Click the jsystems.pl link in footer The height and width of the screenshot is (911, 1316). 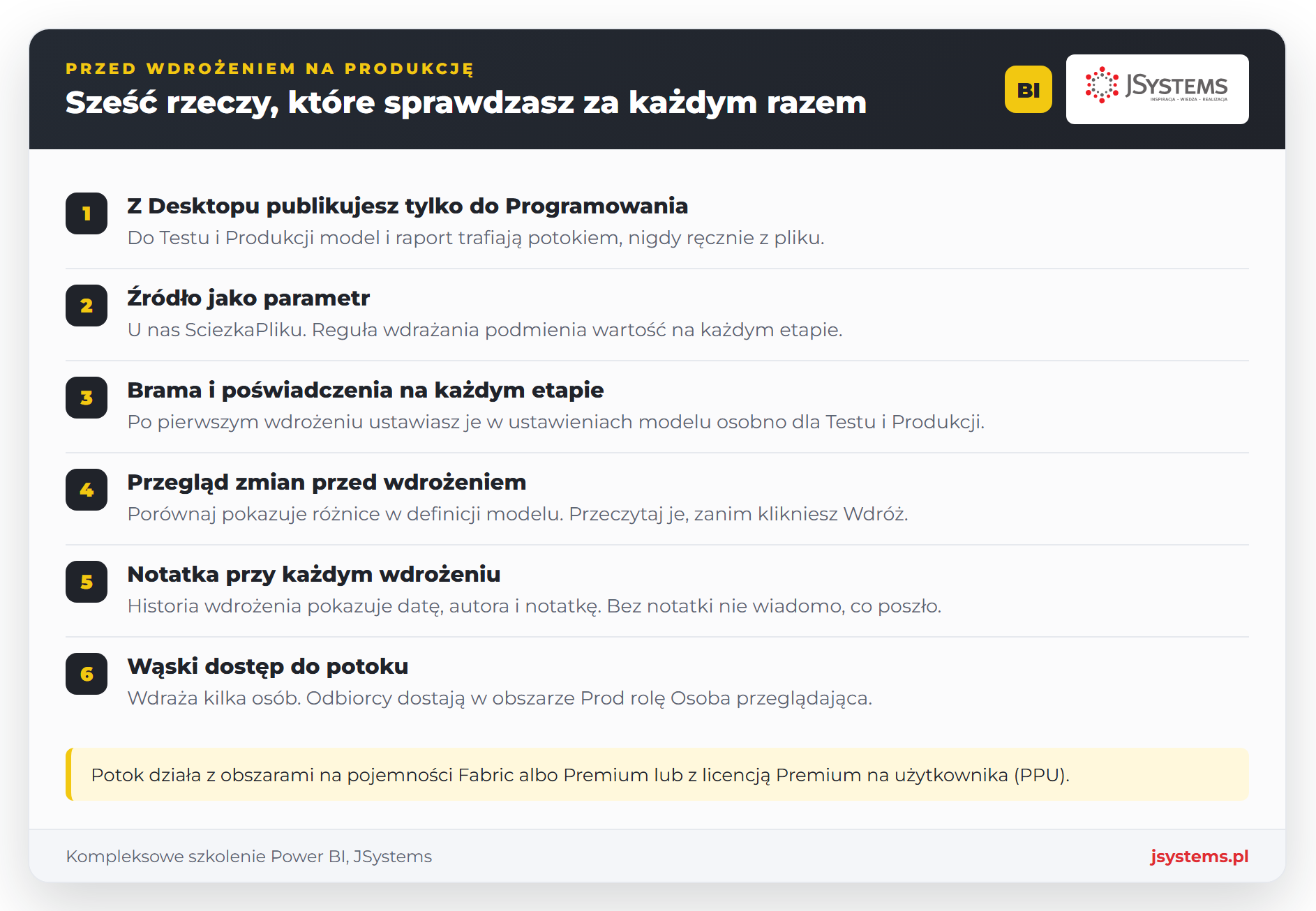tap(1199, 856)
